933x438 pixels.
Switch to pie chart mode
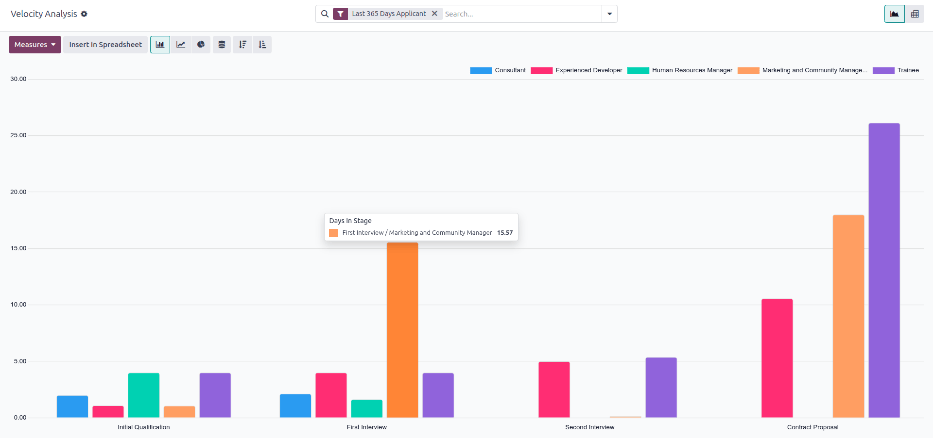201,45
